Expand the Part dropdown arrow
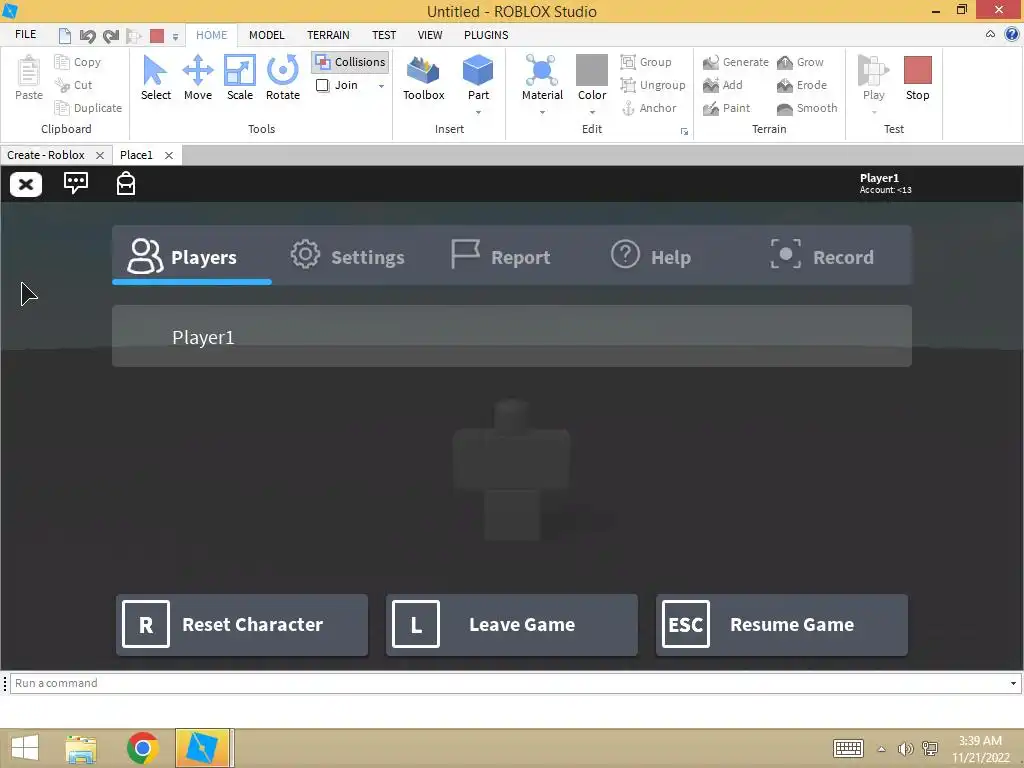The width and height of the screenshot is (1024, 768). coord(478,112)
